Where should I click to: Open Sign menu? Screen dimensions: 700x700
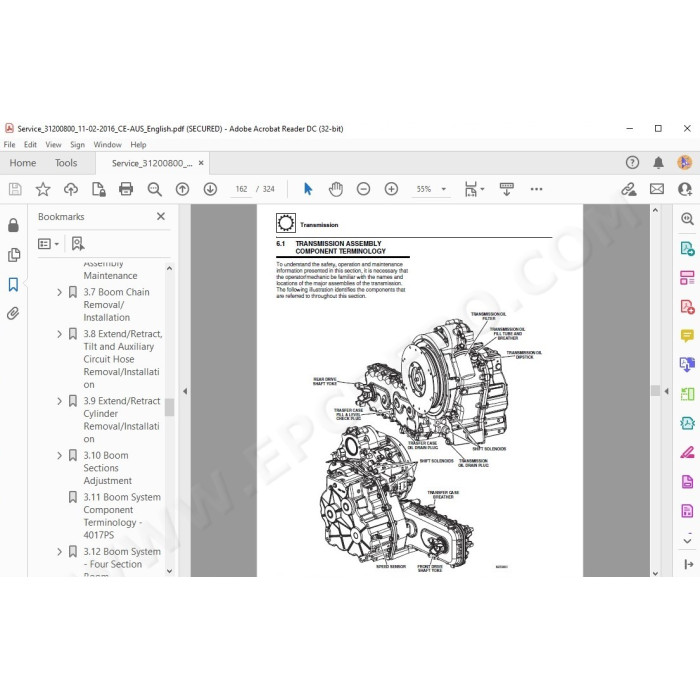(x=77, y=145)
